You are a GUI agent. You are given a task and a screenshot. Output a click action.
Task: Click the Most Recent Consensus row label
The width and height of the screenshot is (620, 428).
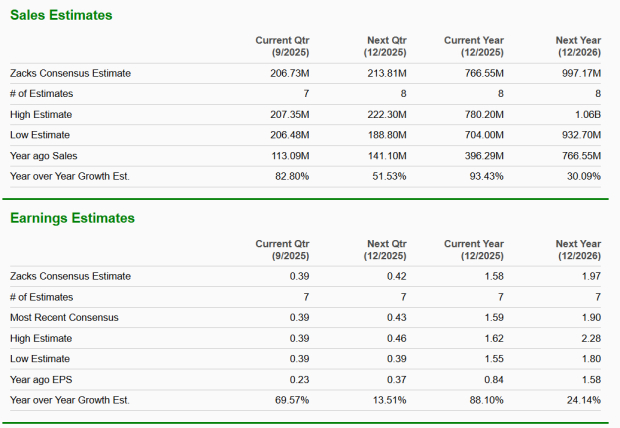pyautogui.click(x=64, y=317)
